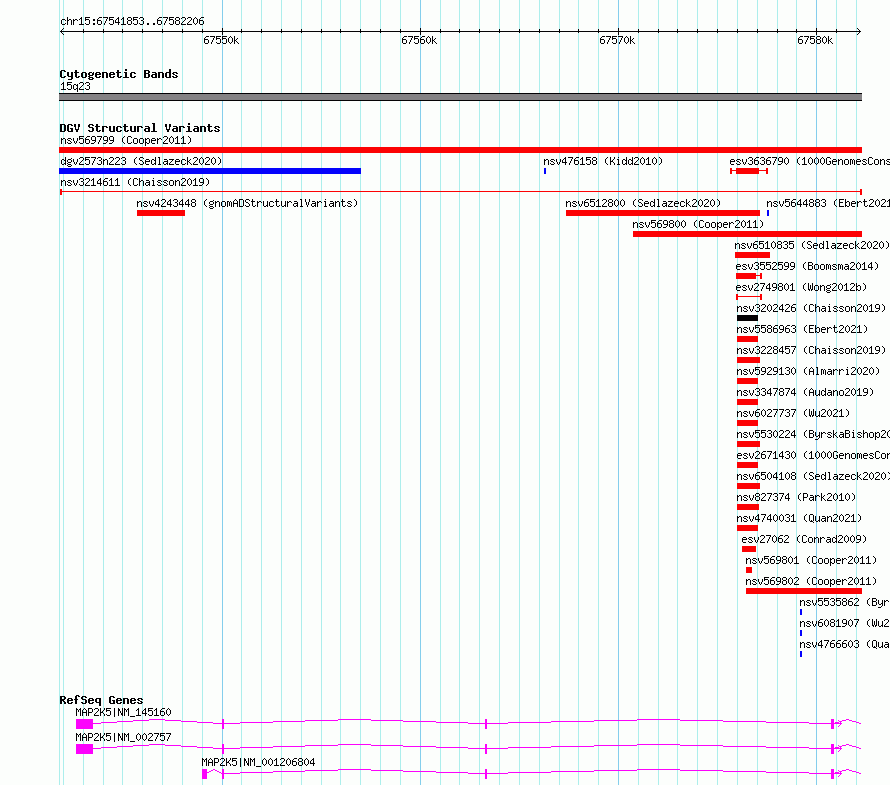Click the red nsv569802 variant bar

(804, 591)
